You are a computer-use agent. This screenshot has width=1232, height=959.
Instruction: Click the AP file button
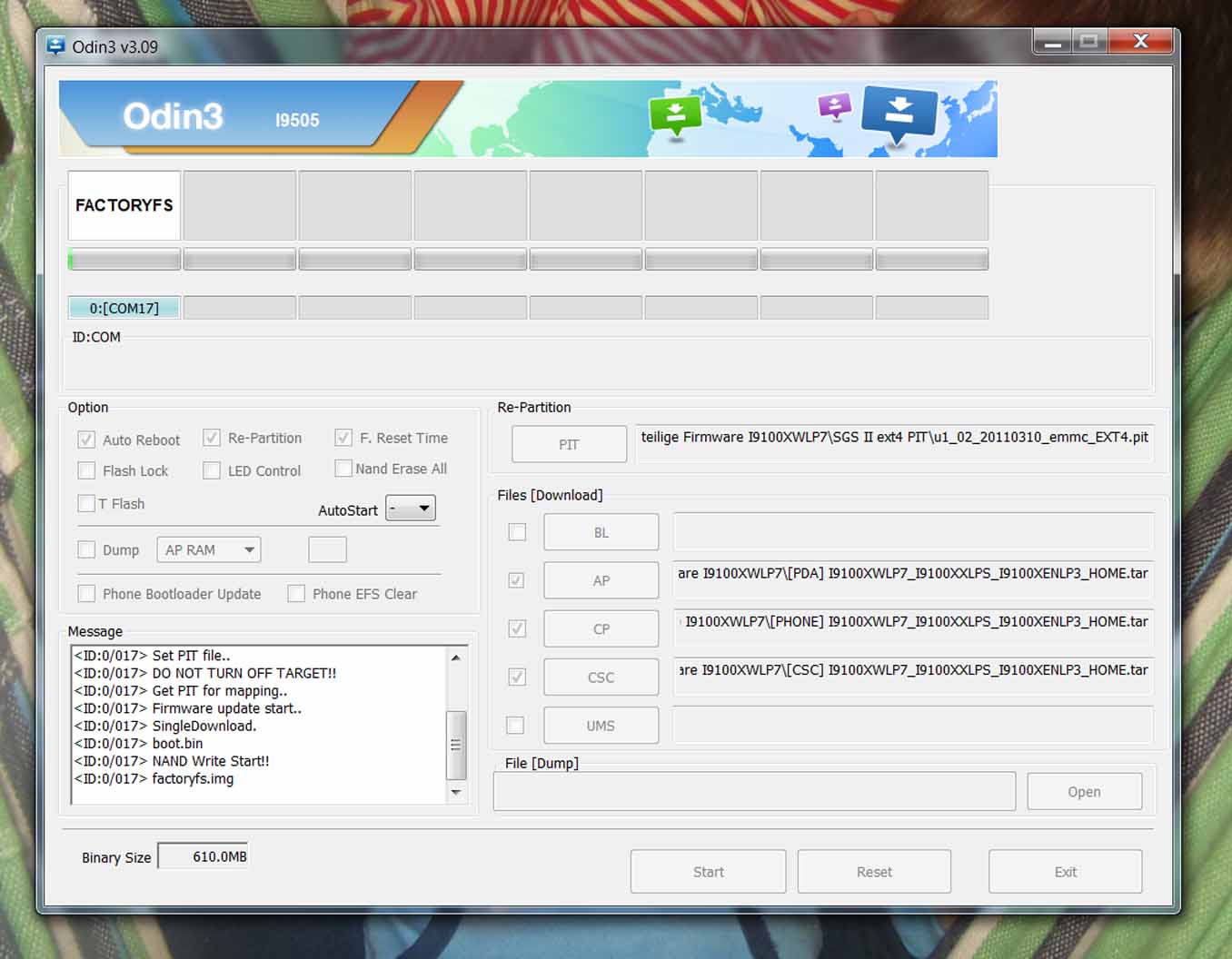601,580
